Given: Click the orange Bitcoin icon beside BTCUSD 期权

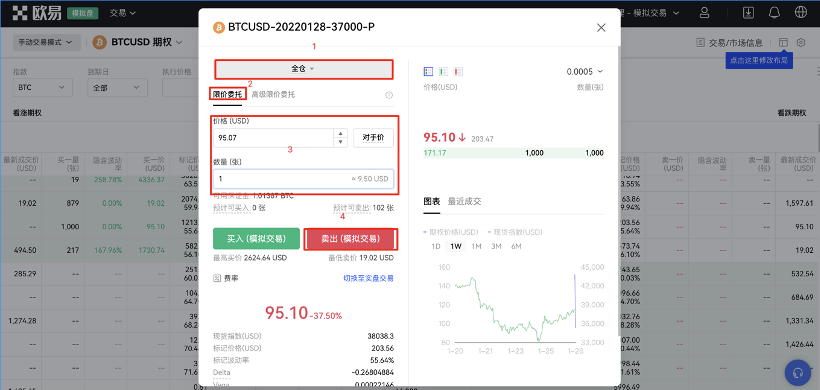Looking at the screenshot, I should [x=99, y=42].
